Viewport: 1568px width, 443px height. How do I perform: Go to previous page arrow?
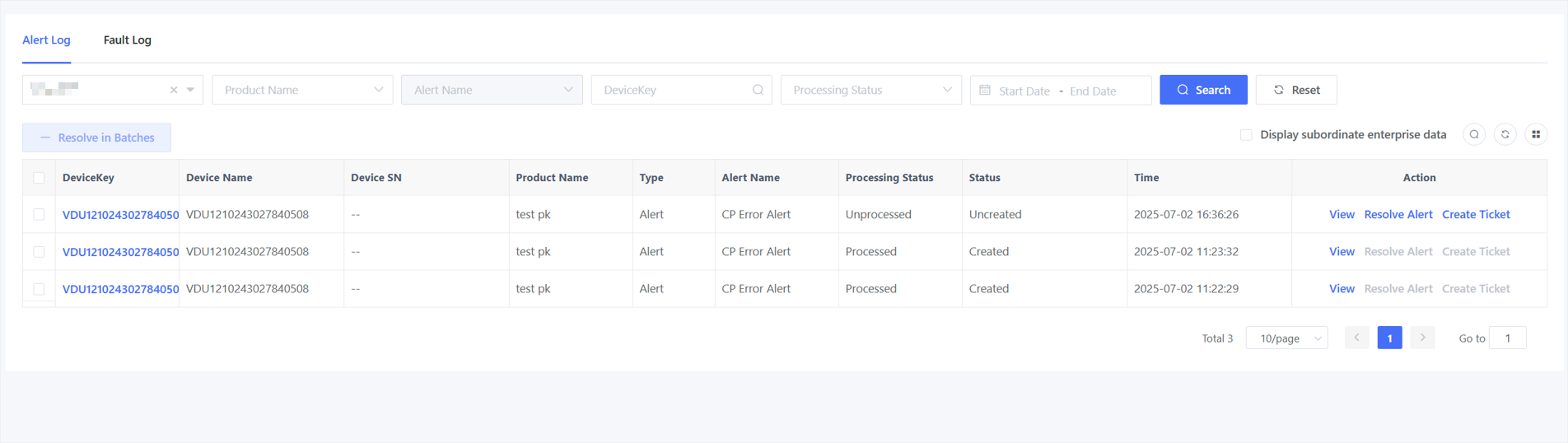tap(1356, 338)
